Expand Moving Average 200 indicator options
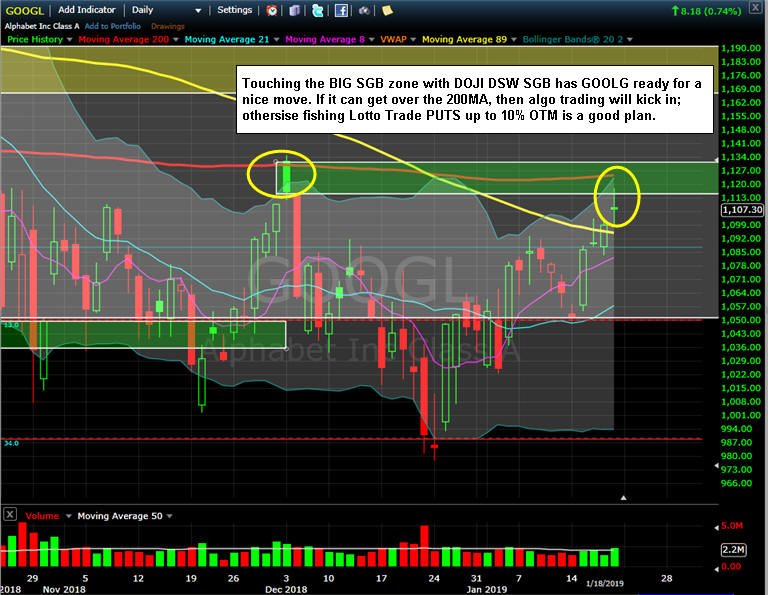Screen dimensions: 768x595 tap(175, 39)
